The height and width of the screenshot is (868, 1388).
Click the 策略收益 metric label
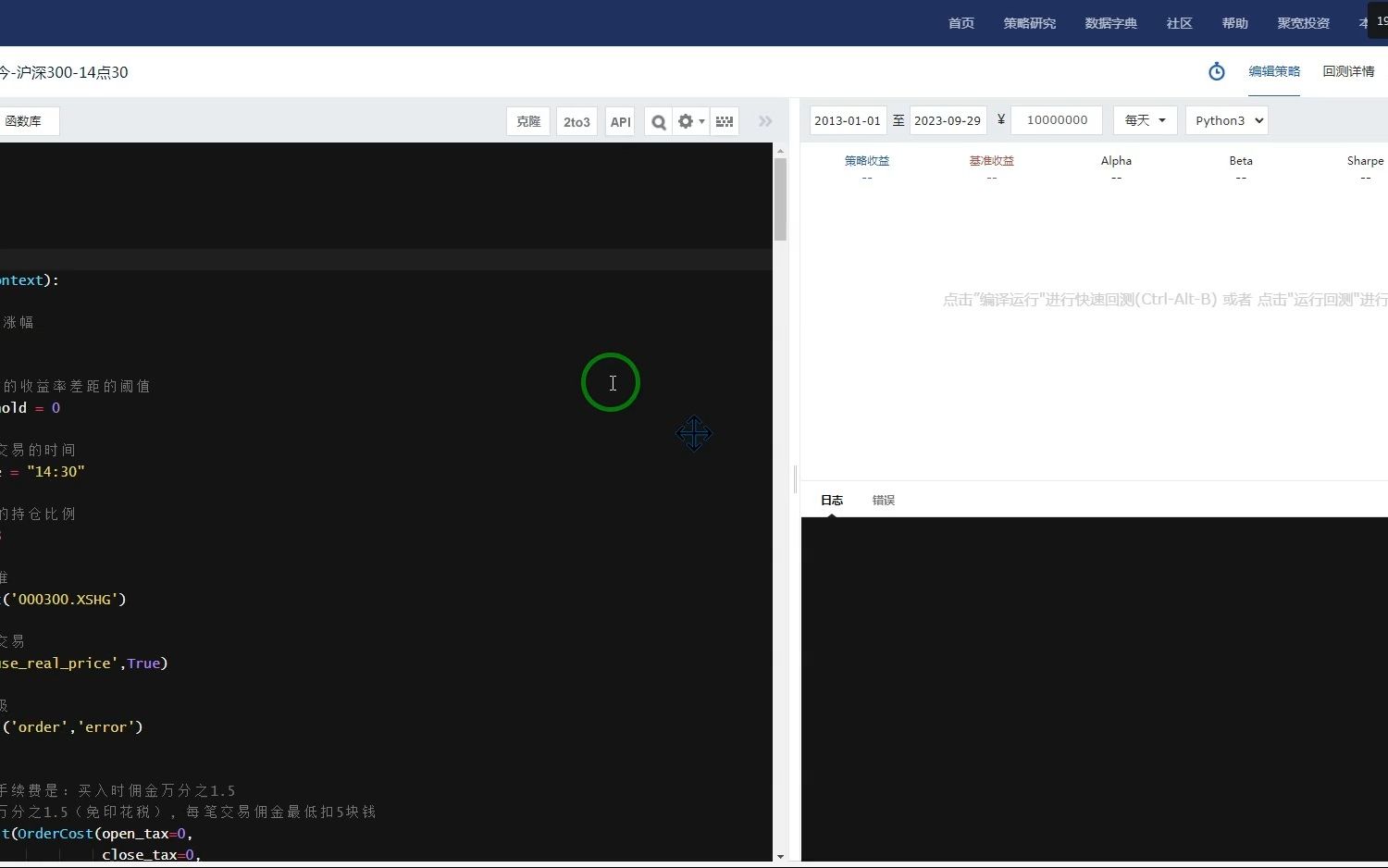tap(867, 160)
